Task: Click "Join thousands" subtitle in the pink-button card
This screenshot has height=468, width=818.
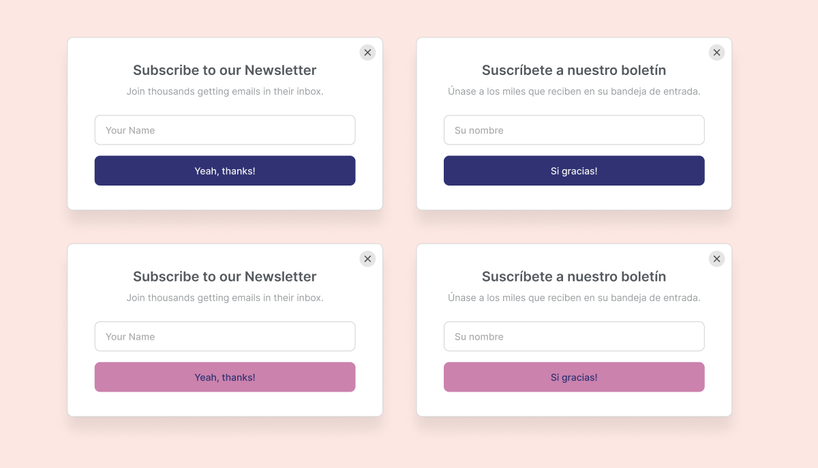Action: pyautogui.click(x=225, y=298)
